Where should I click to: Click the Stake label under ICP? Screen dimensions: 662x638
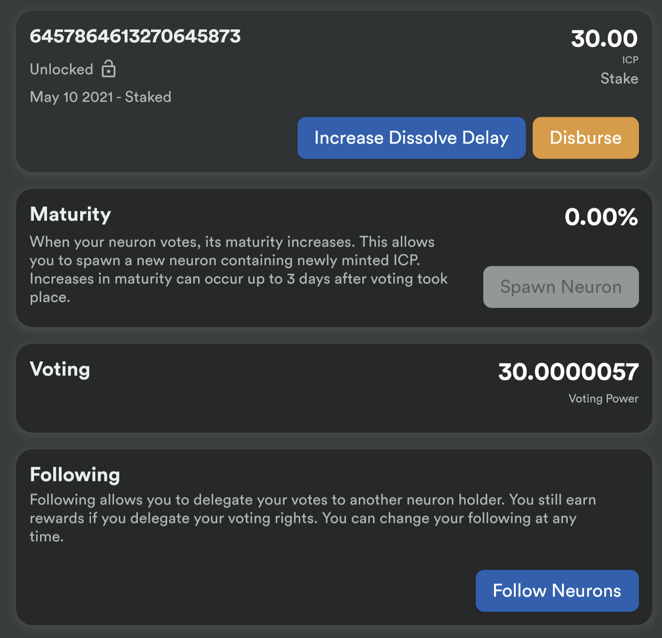619,79
